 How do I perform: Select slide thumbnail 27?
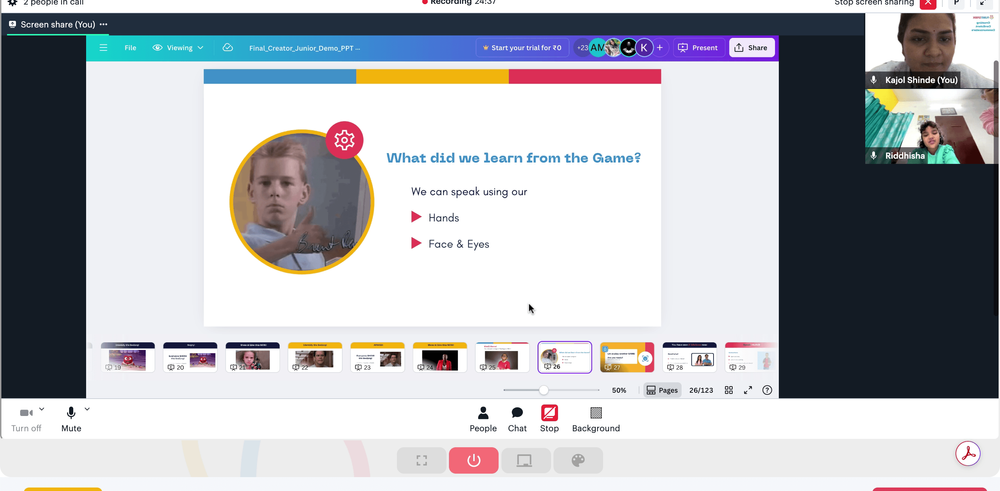point(627,357)
